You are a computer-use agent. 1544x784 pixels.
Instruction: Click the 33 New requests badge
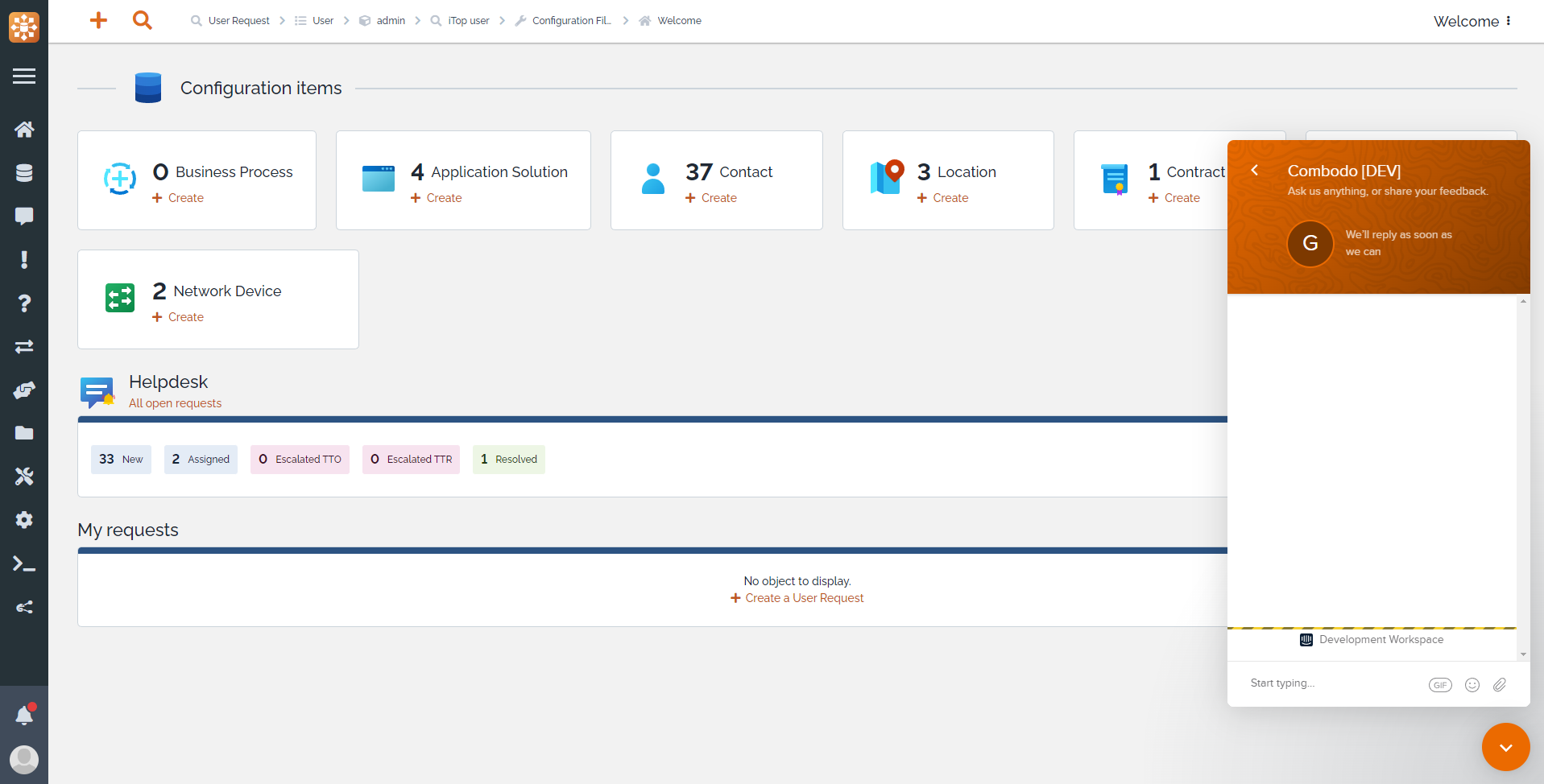tap(121, 460)
